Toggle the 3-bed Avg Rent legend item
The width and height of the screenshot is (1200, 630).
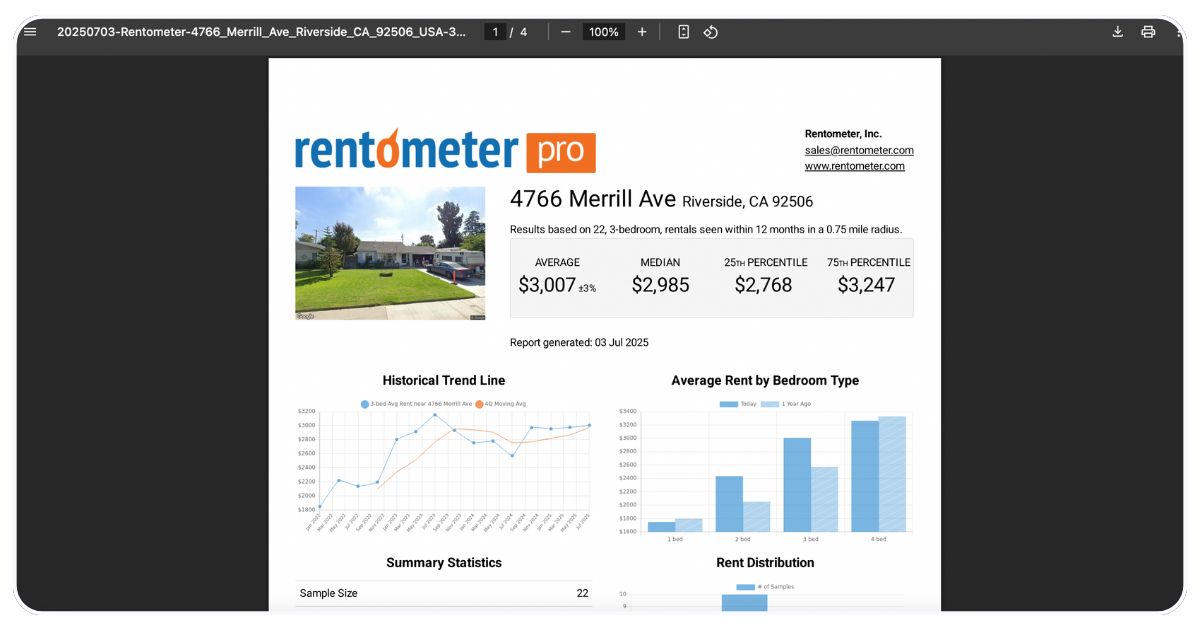click(x=415, y=404)
